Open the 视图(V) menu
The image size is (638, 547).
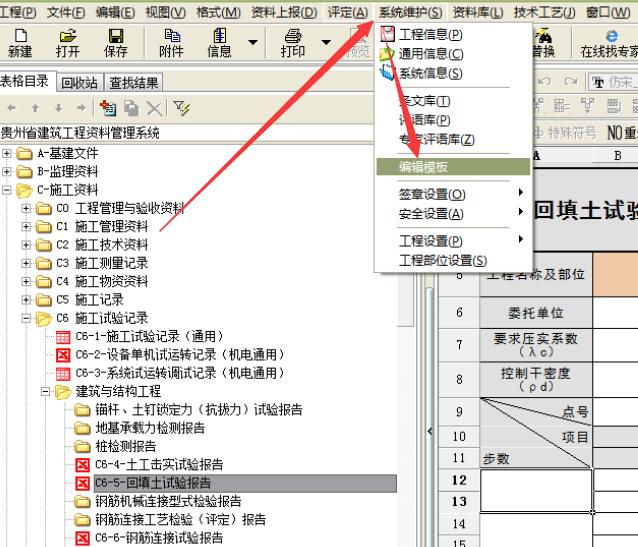166,13
